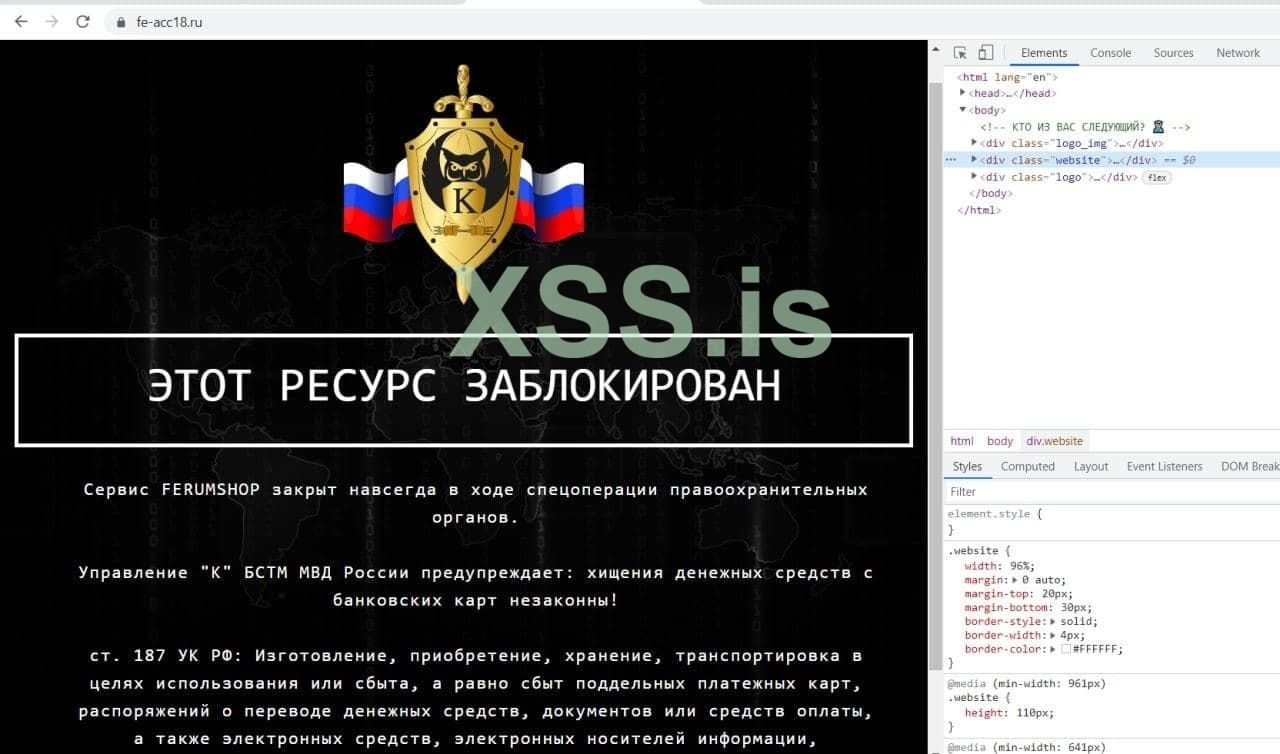Go forward in browser history

point(52,21)
